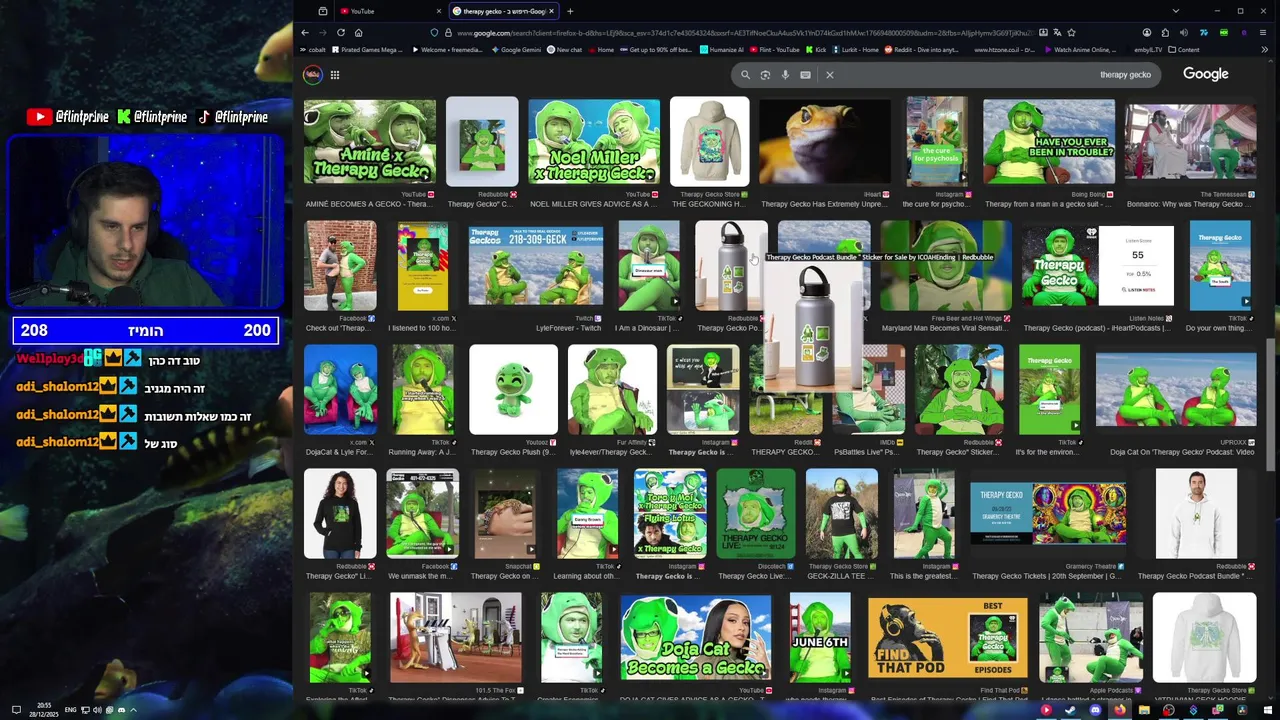Screen dimensions: 1280x720
Task: Open the Aminé x Therapy Gecko thumbnail
Action: click(370, 142)
